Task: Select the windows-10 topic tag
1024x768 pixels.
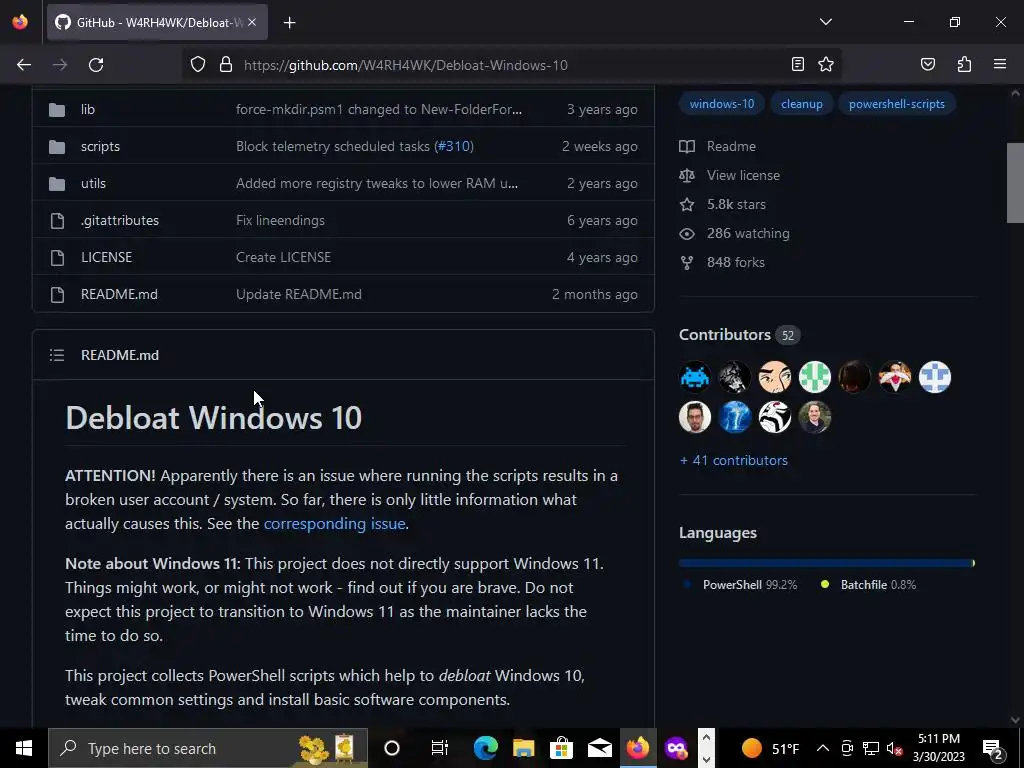Action: click(722, 104)
